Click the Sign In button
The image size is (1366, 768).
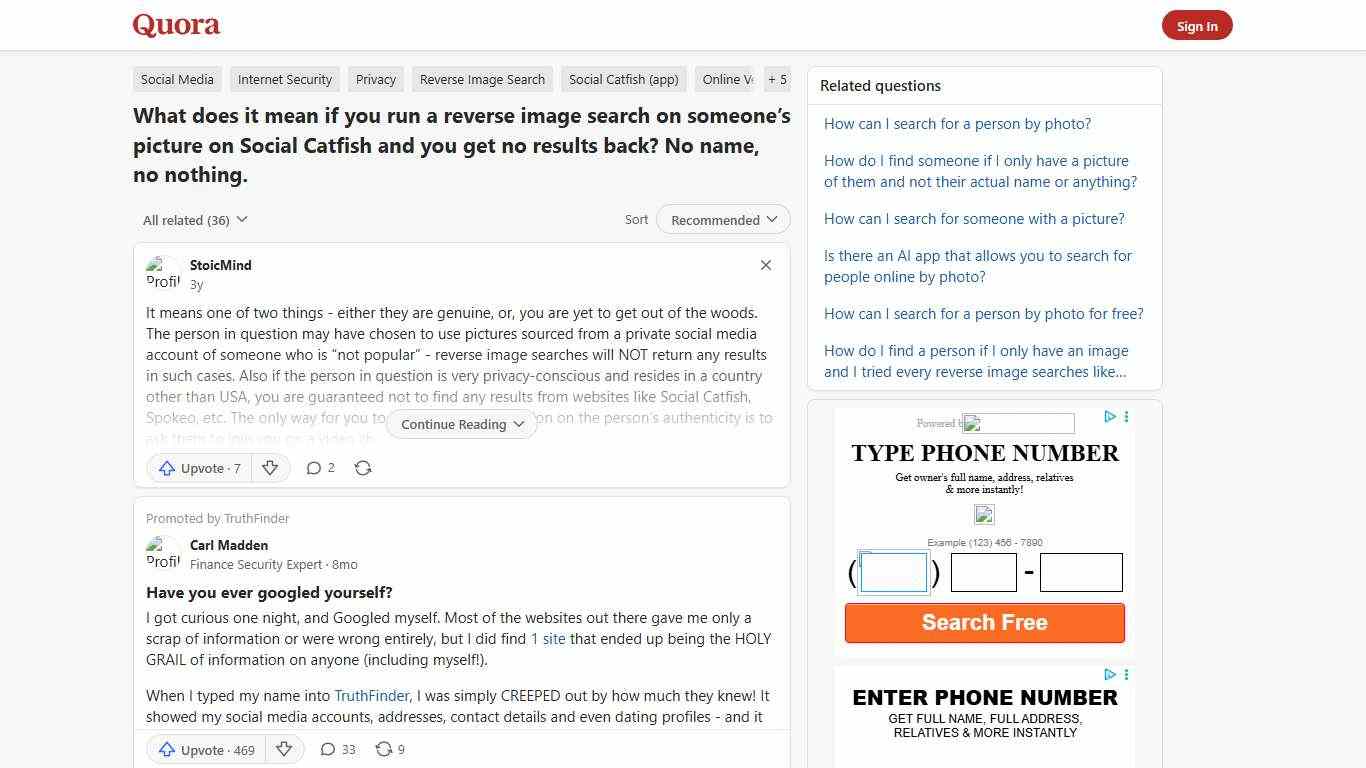[1197, 25]
